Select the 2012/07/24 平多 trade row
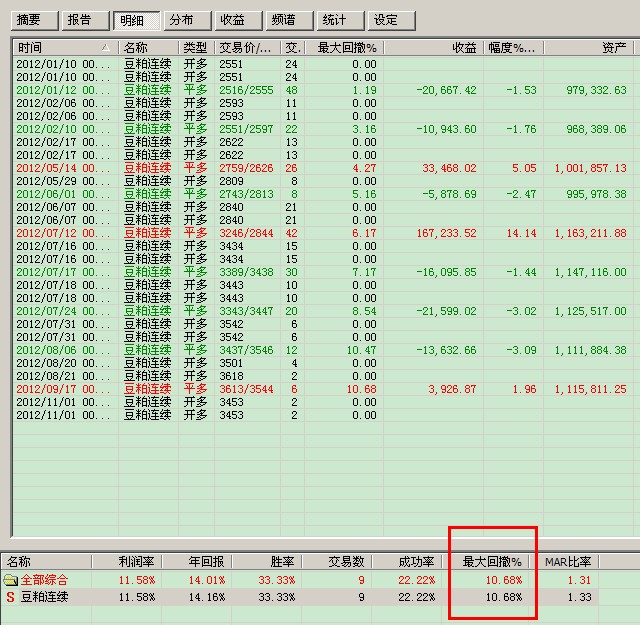Viewport: 640px width, 625px height. pos(321,311)
